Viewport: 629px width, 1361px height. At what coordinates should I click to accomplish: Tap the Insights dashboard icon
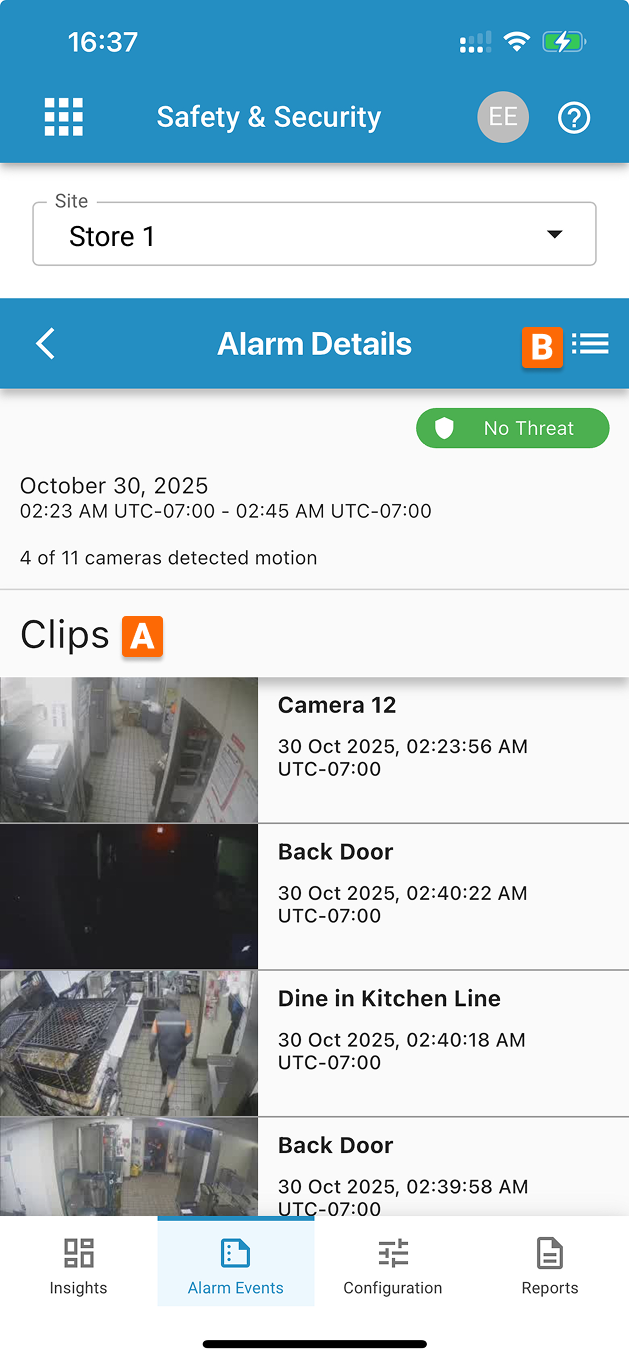coord(78,1253)
